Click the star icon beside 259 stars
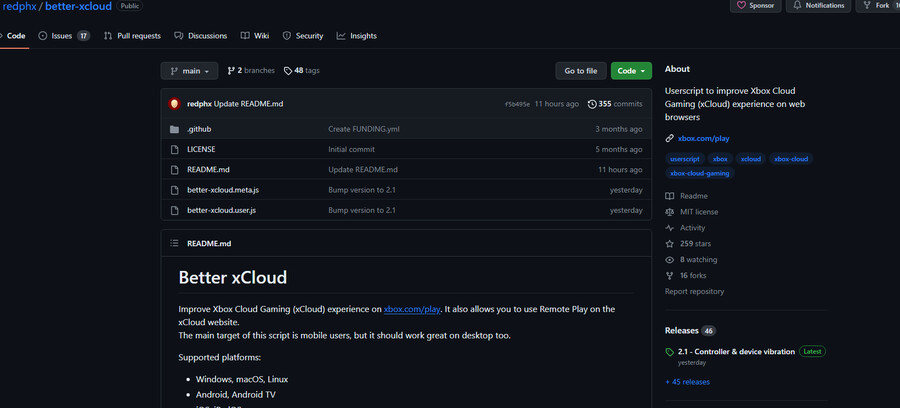900x408 pixels. coord(669,244)
